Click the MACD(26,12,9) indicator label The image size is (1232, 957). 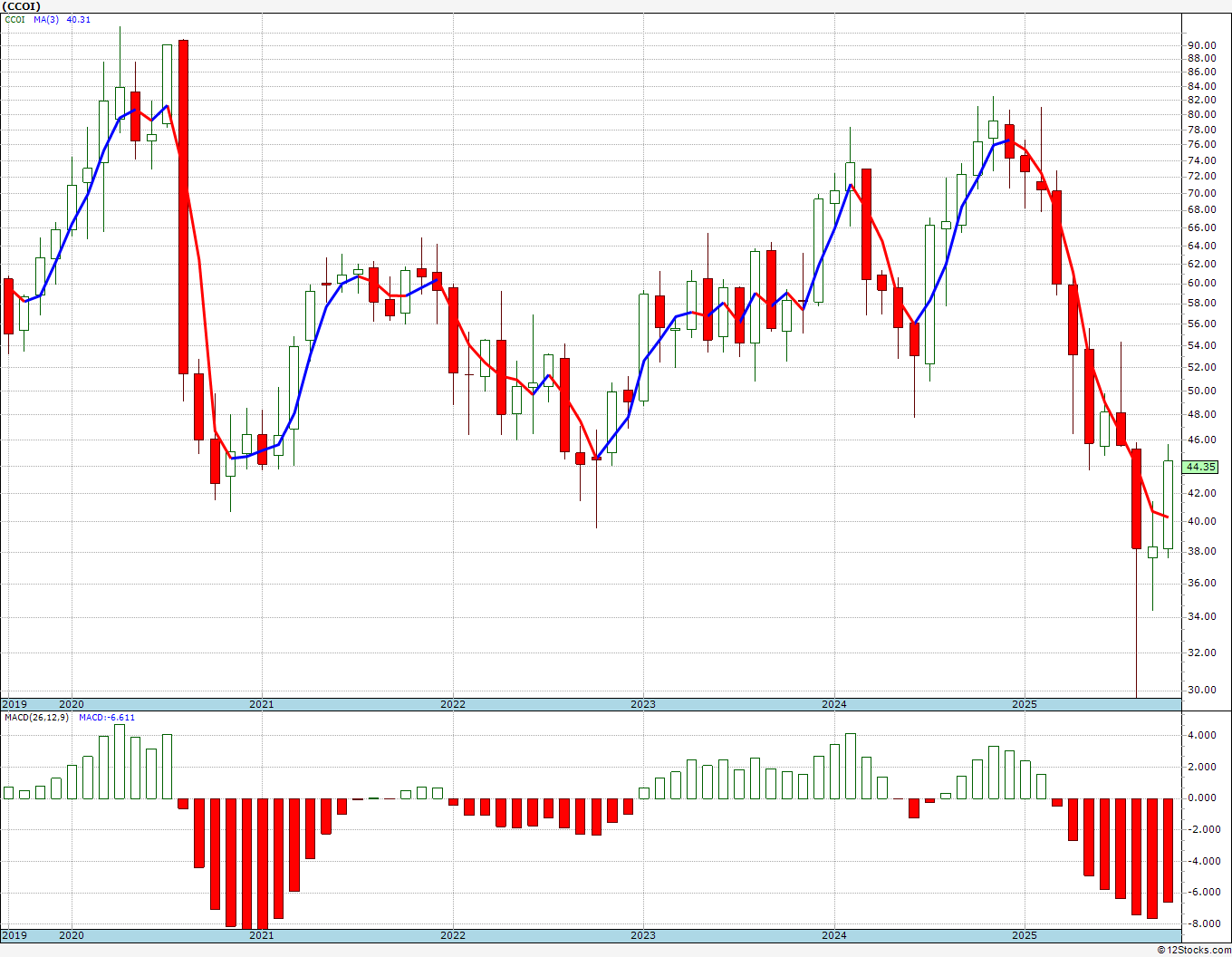[37, 717]
